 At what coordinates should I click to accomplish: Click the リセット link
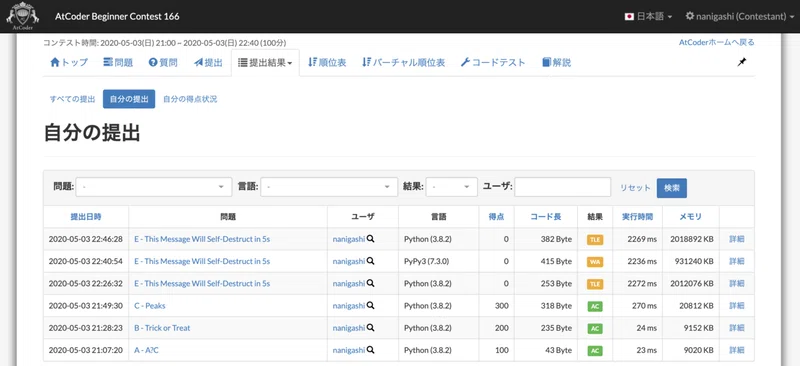point(635,188)
